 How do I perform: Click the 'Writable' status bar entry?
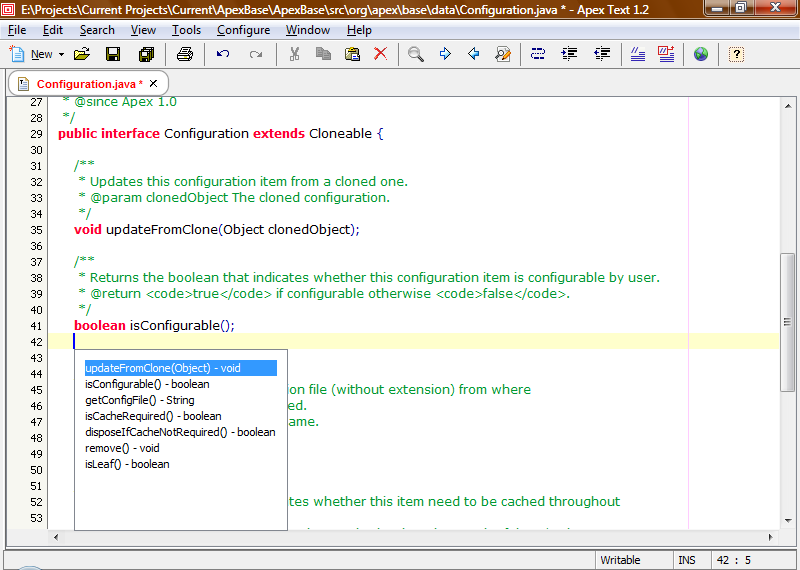pyautogui.click(x=620, y=560)
